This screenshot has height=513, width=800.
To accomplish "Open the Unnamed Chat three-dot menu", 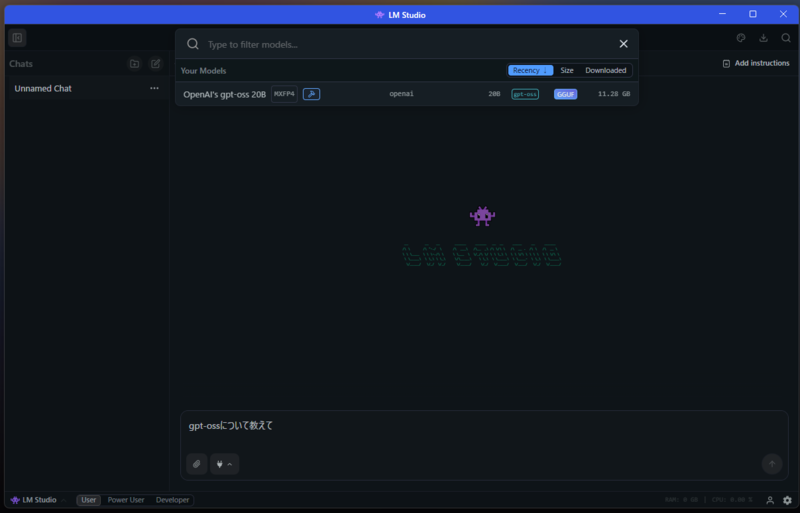I will (x=154, y=89).
